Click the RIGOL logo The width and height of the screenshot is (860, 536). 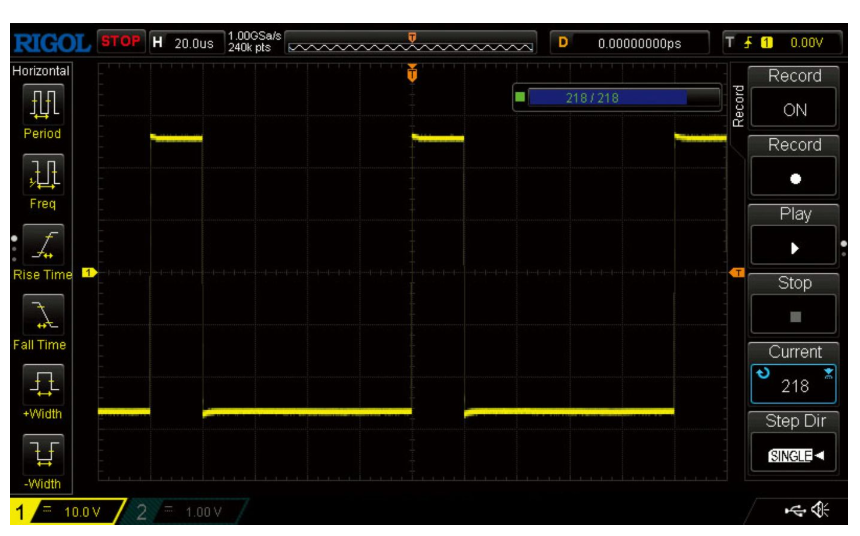pyautogui.click(x=52, y=43)
